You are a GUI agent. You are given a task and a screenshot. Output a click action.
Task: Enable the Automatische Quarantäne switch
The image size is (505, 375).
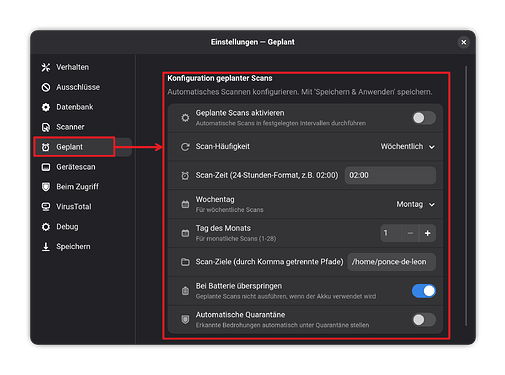pos(424,320)
